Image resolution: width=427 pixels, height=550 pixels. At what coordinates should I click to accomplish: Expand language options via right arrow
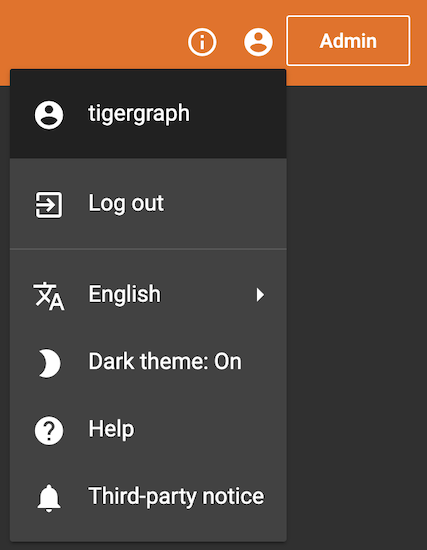[x=260, y=295]
